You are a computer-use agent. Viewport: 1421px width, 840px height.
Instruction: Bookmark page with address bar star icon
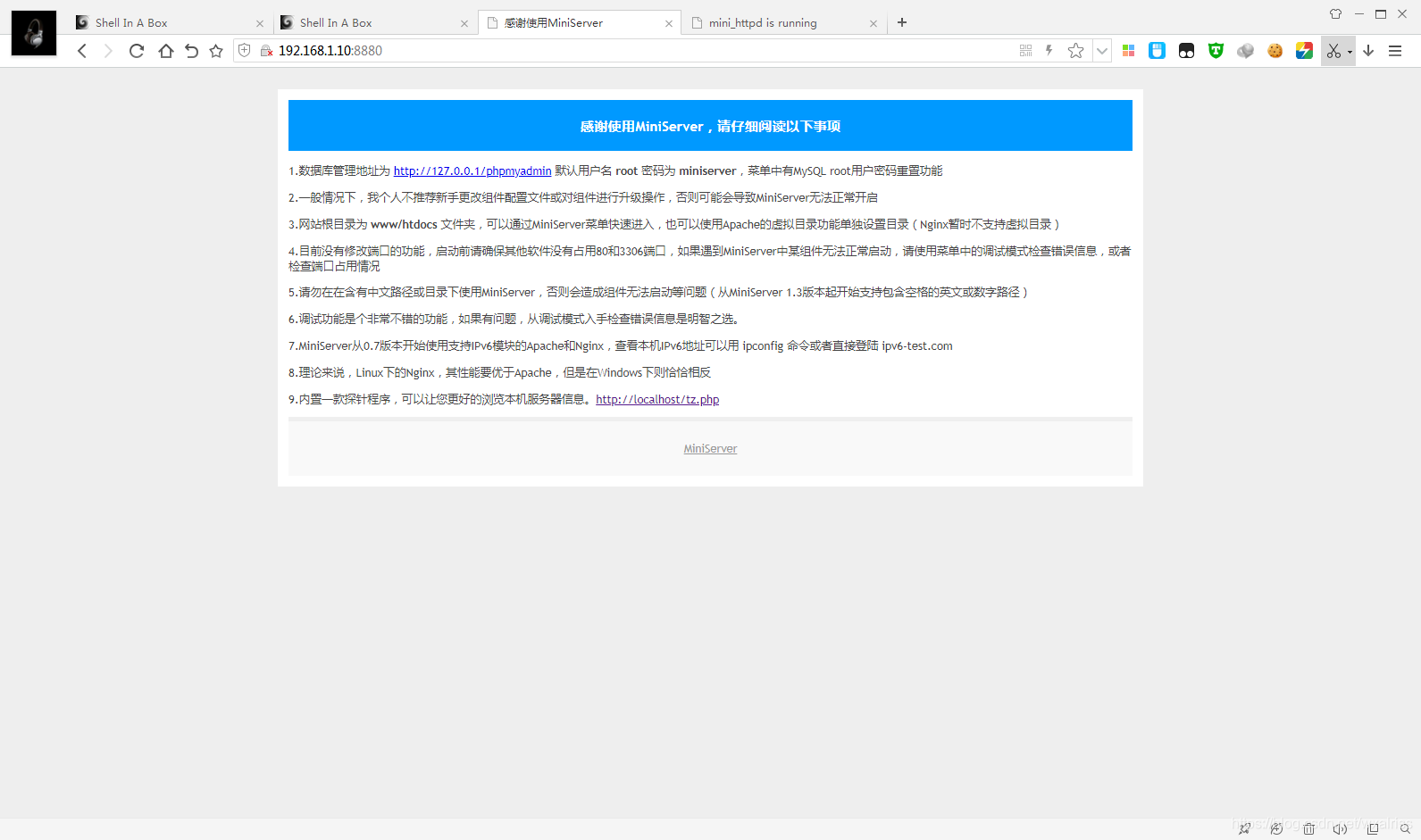(1076, 51)
